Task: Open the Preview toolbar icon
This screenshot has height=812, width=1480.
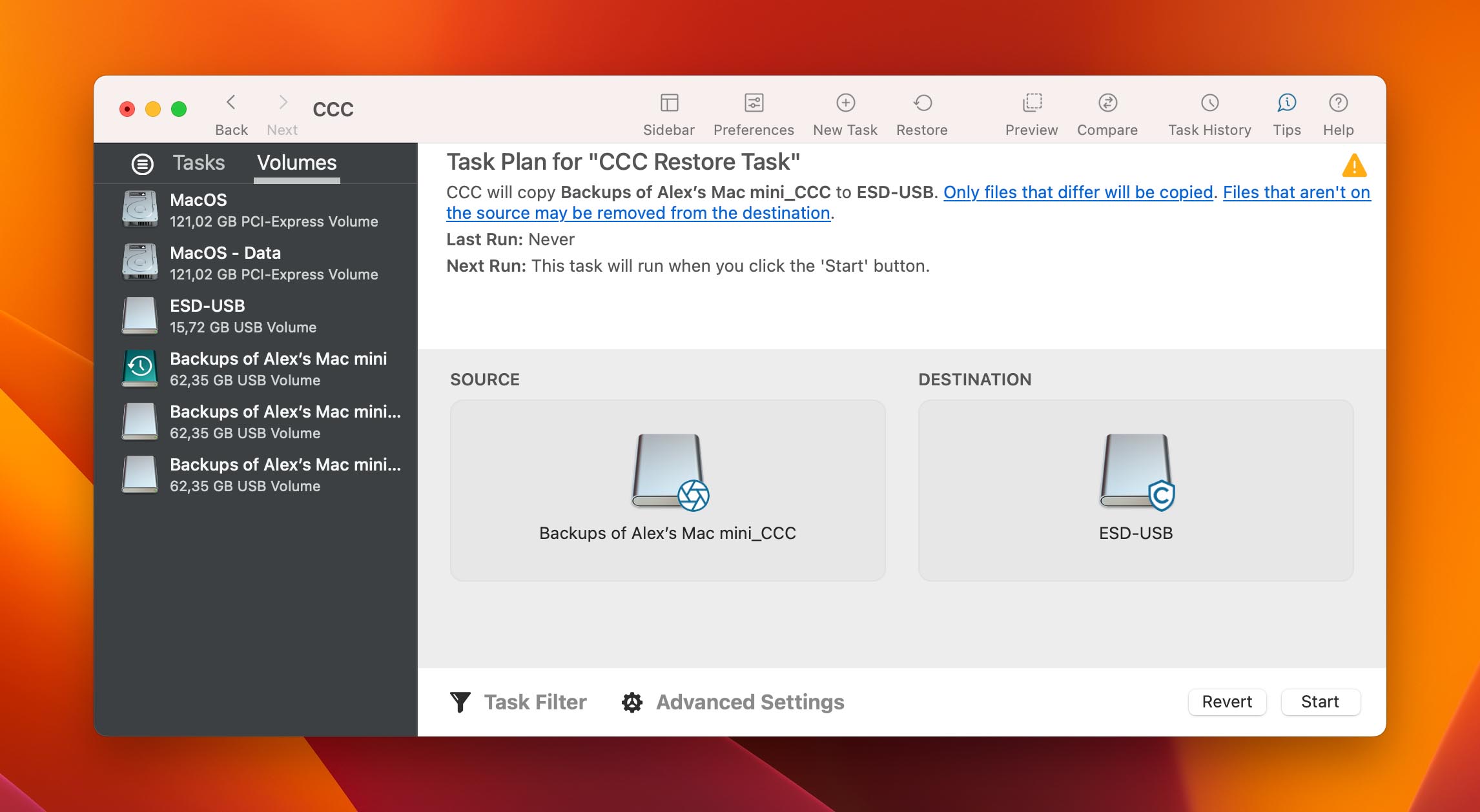Action: (x=1032, y=103)
